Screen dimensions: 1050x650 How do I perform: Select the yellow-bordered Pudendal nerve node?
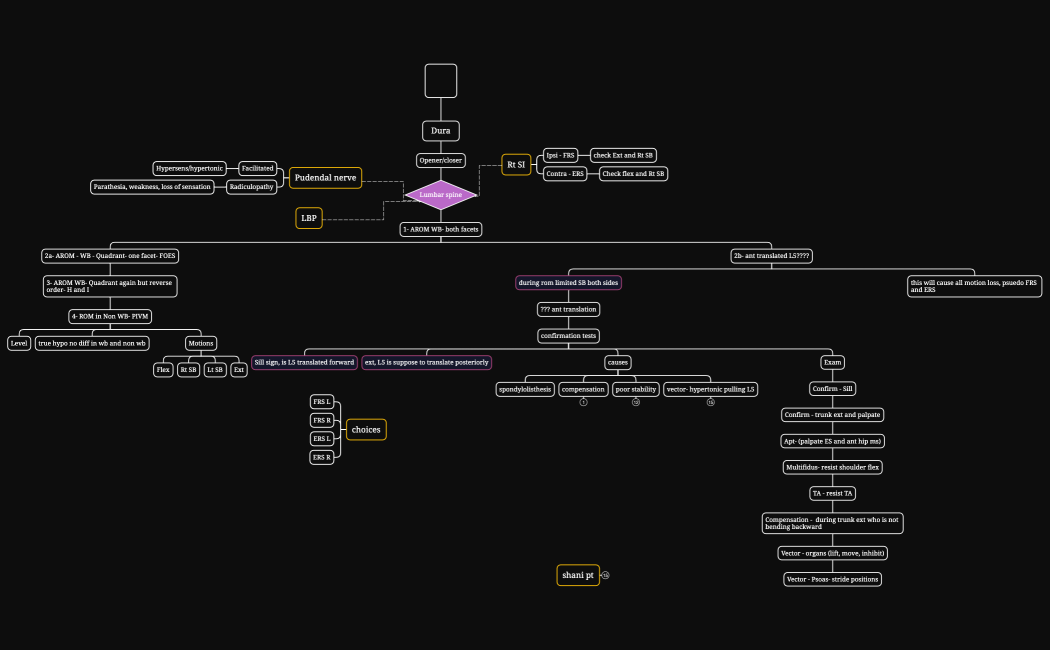(x=325, y=177)
